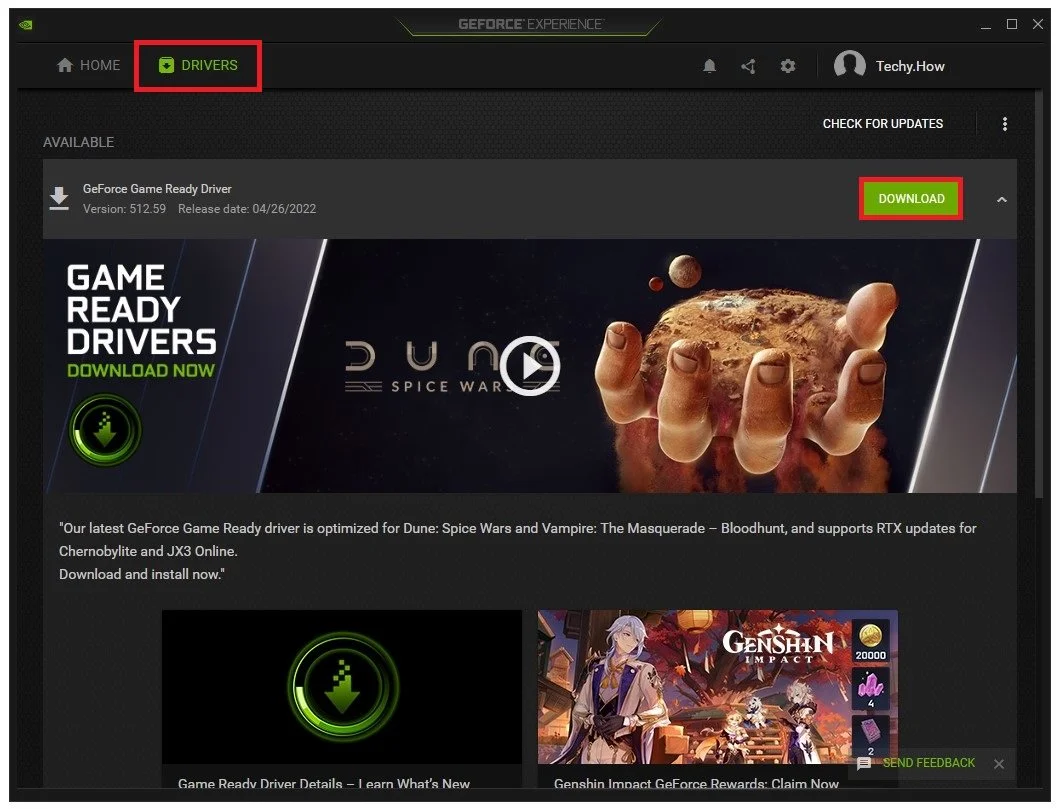Click the vertical scrollbar
This screenshot has height=809, width=1059.
(x=1039, y=295)
